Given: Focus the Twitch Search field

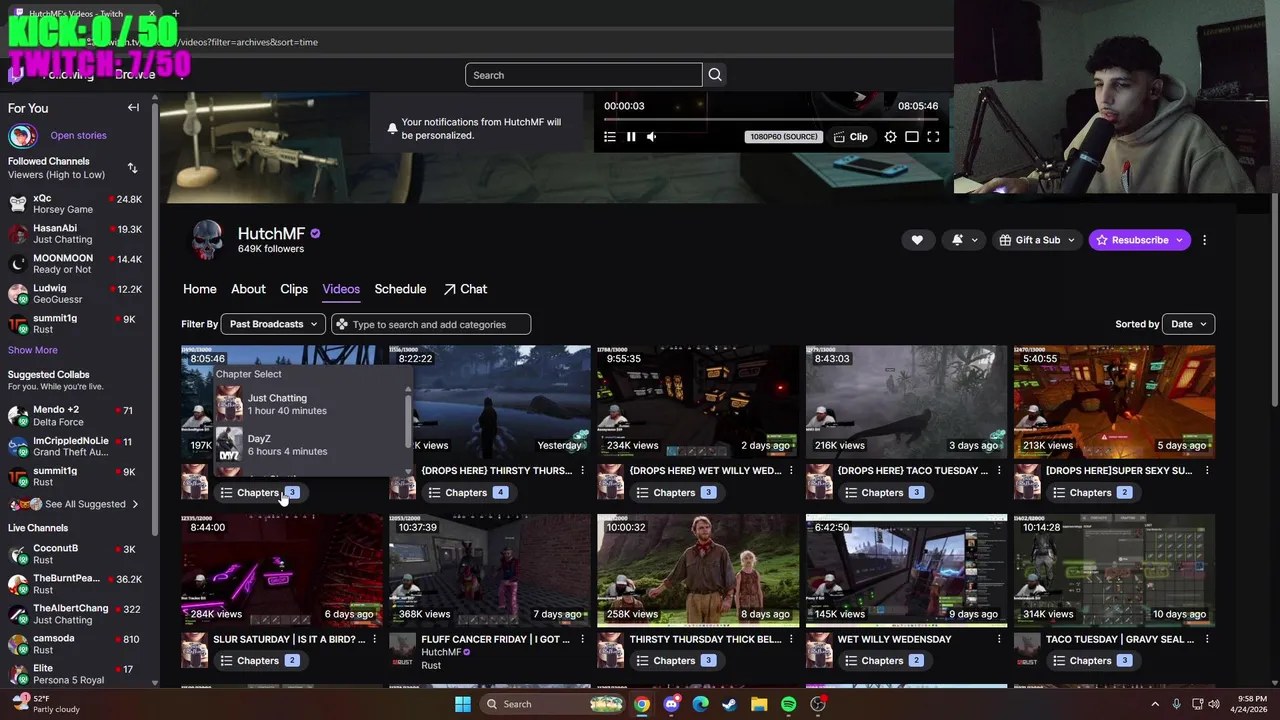Looking at the screenshot, I should pos(584,75).
